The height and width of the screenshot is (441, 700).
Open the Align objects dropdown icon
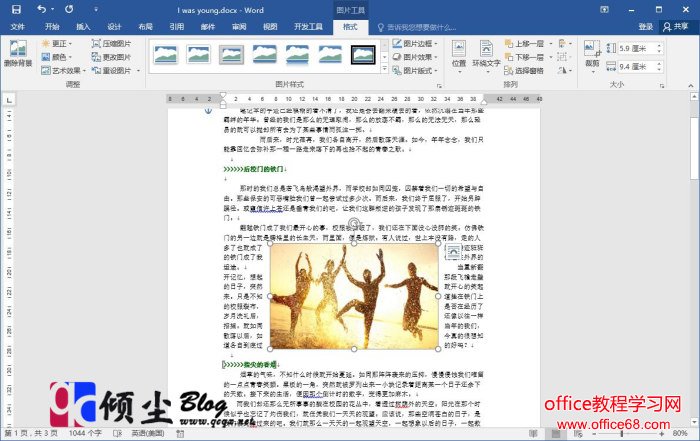[x=564, y=43]
